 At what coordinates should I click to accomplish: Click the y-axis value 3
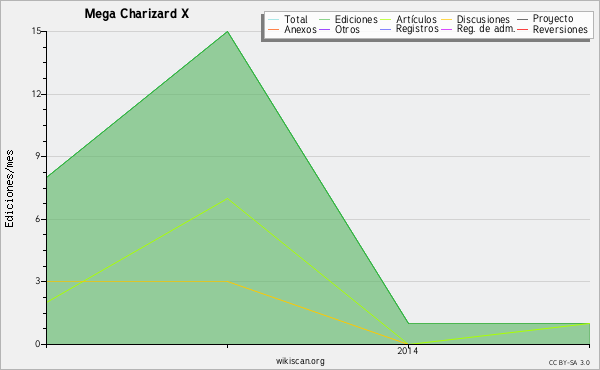tap(38, 281)
